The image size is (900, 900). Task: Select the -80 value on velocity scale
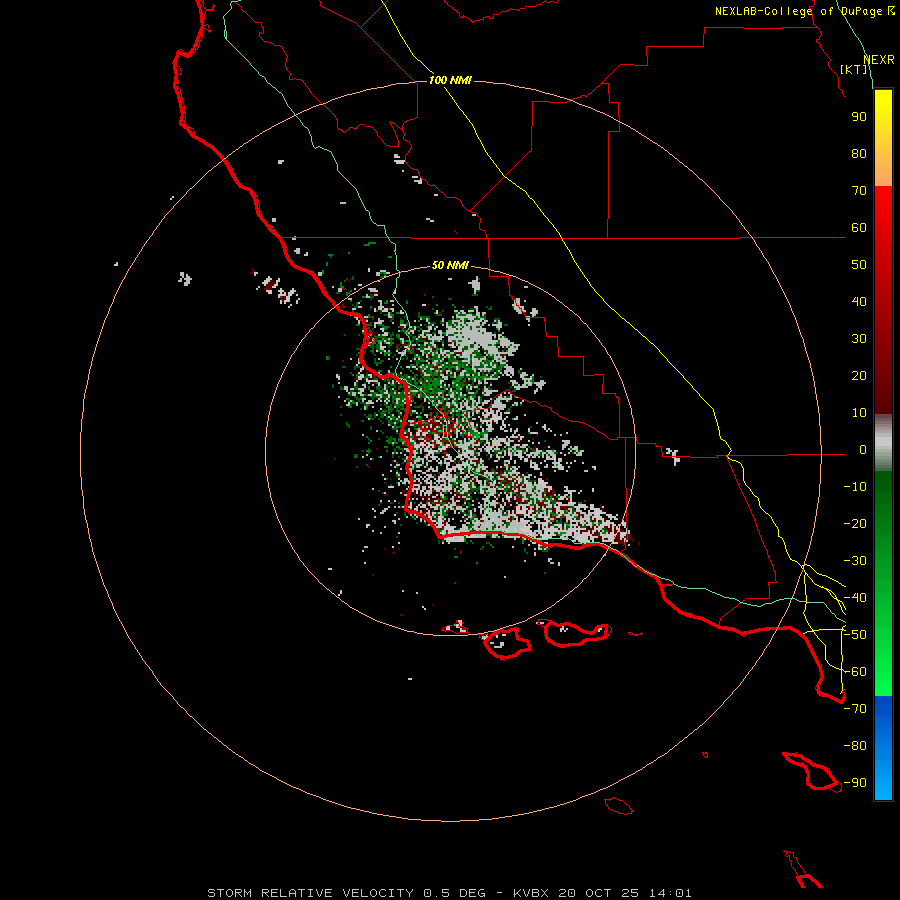855,746
